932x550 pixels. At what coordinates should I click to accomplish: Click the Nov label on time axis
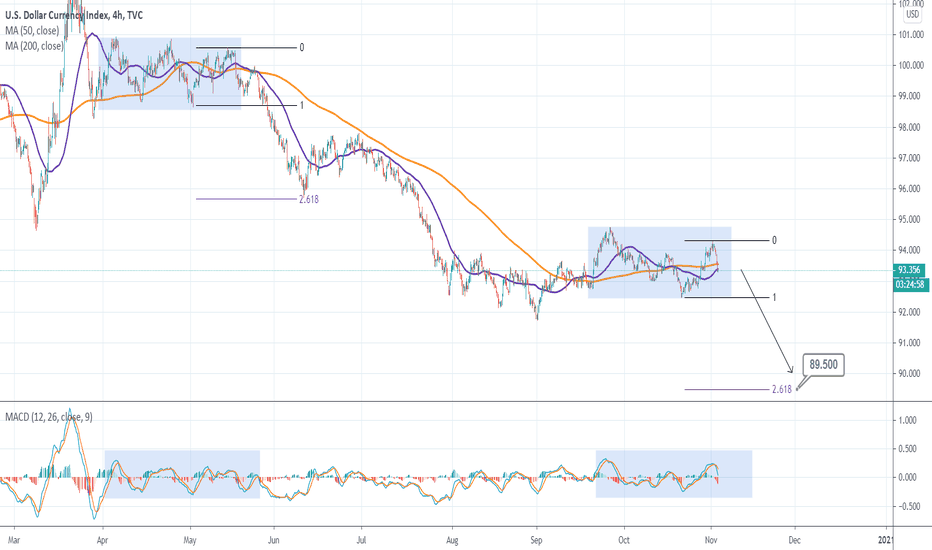tap(711, 540)
